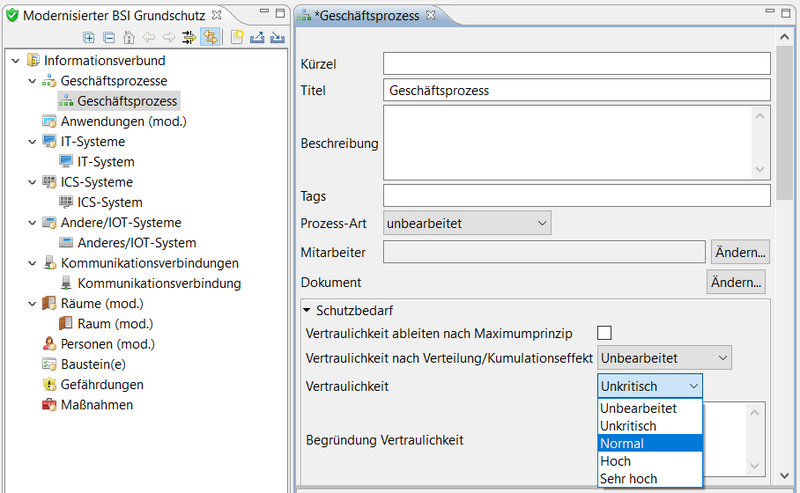This screenshot has height=493, width=800.
Task: Select the ICS-System tree item
Action: [110, 202]
